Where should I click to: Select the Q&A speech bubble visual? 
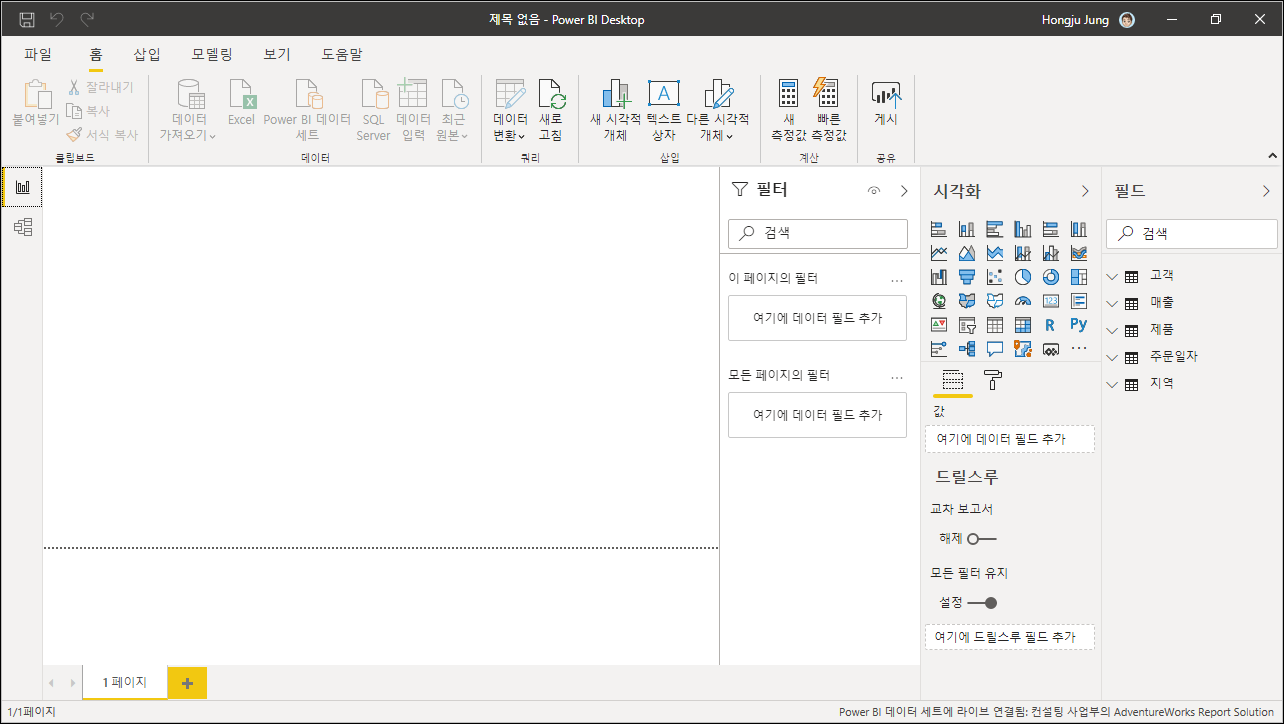pos(994,349)
